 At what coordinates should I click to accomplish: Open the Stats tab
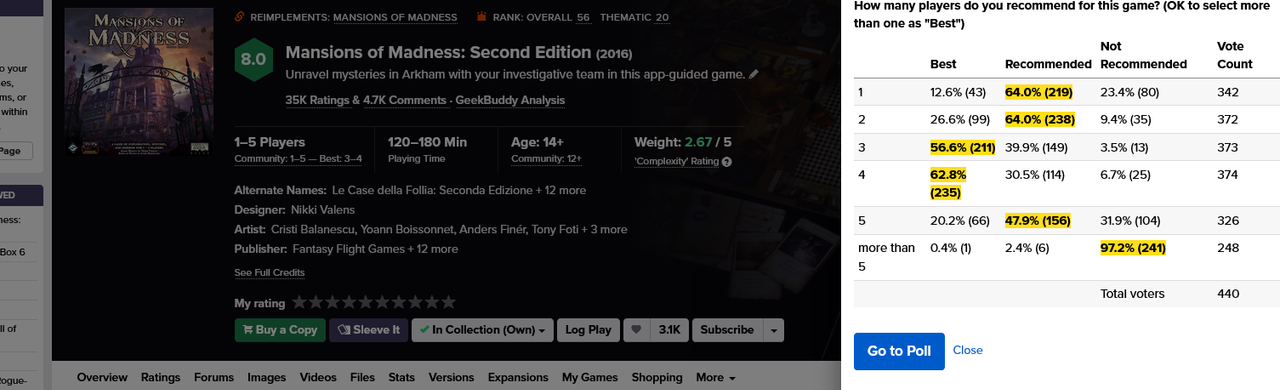click(x=402, y=377)
